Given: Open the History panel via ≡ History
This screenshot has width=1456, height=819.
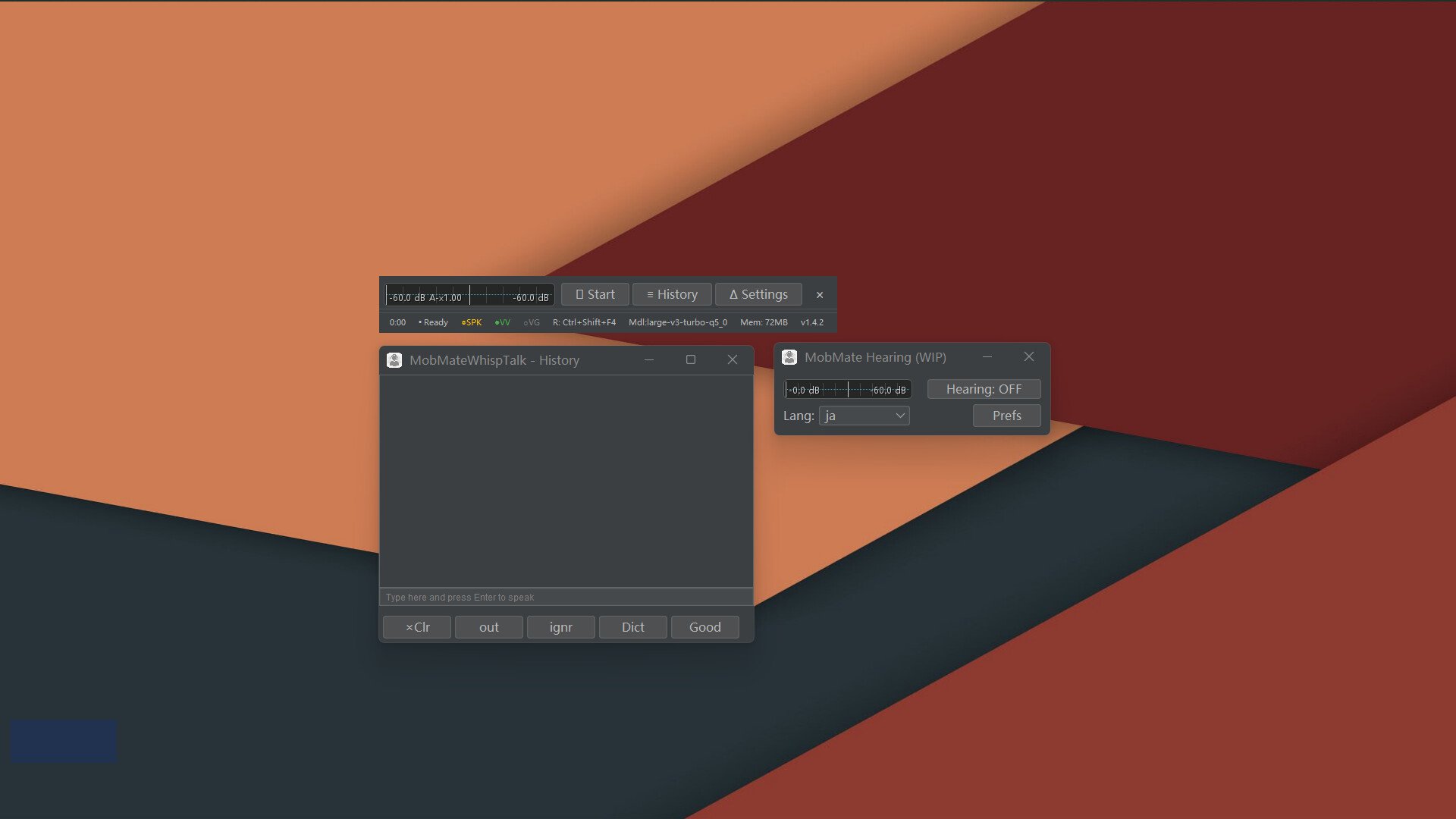Looking at the screenshot, I should (672, 294).
